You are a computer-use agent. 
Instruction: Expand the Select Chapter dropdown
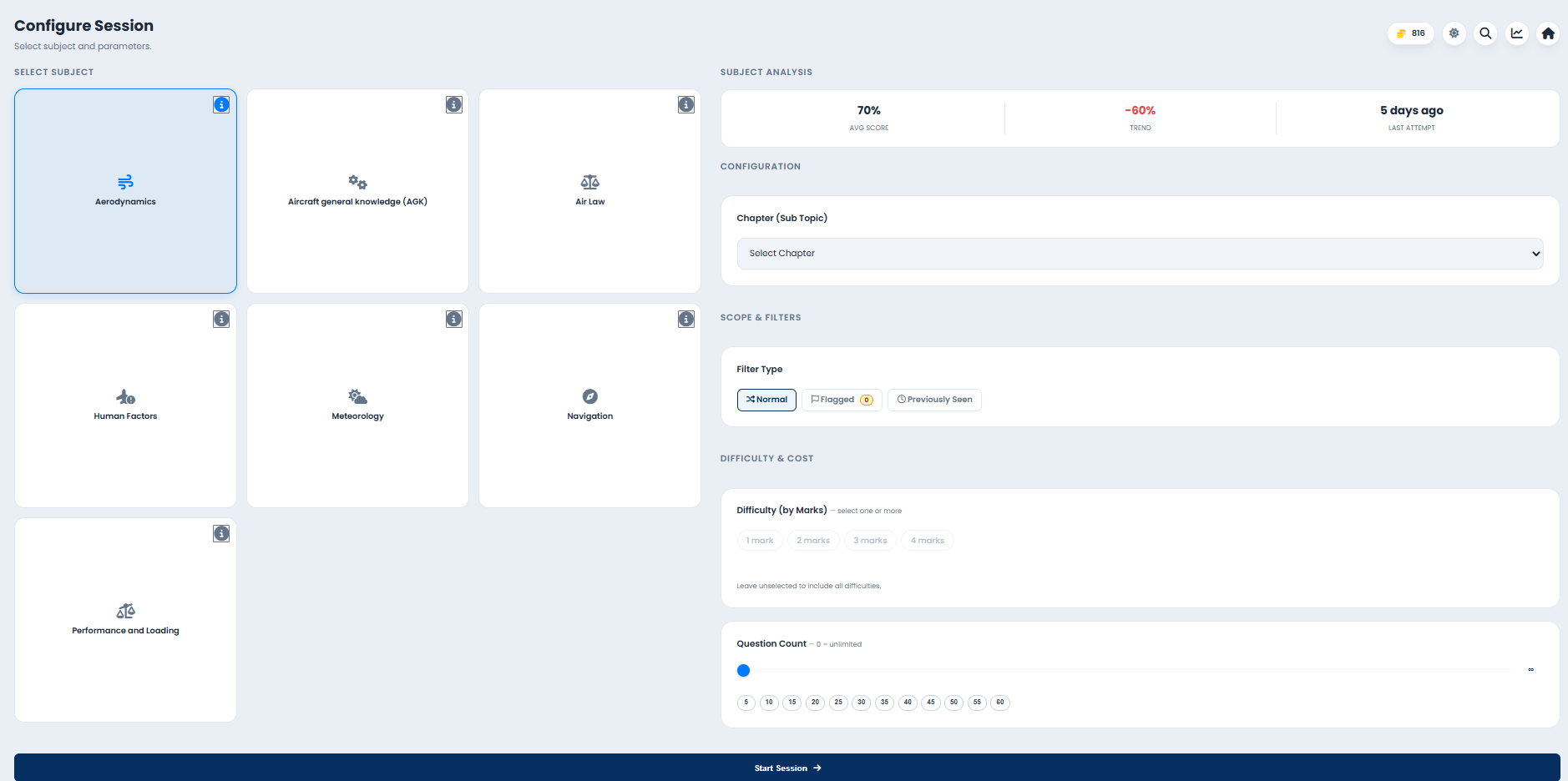(x=1140, y=254)
